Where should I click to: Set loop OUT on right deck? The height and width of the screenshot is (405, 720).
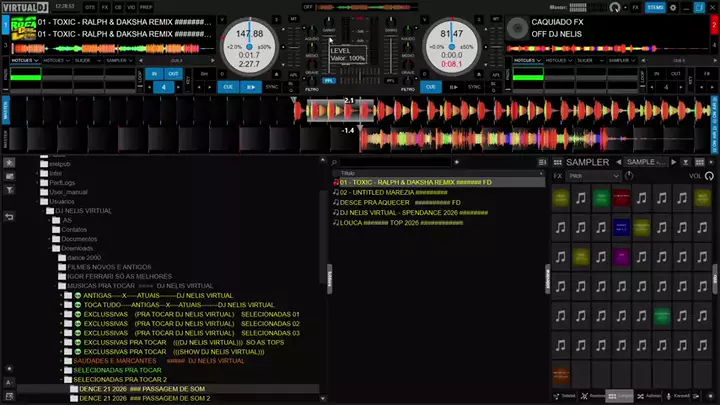click(x=675, y=73)
